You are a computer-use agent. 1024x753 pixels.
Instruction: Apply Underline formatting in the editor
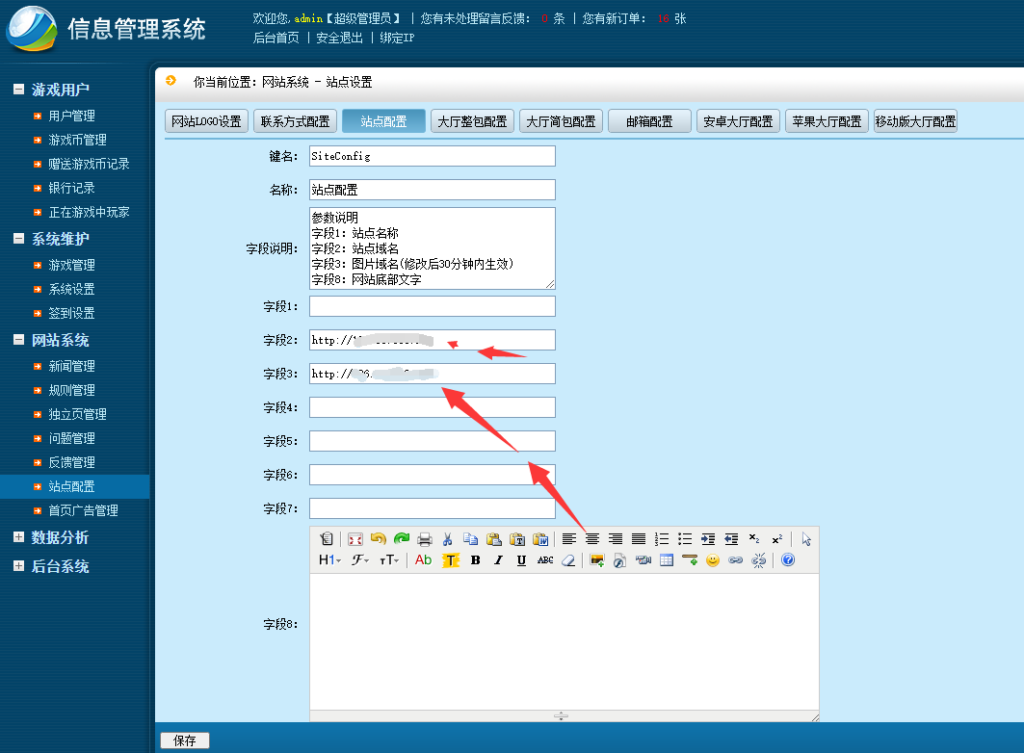(x=522, y=560)
